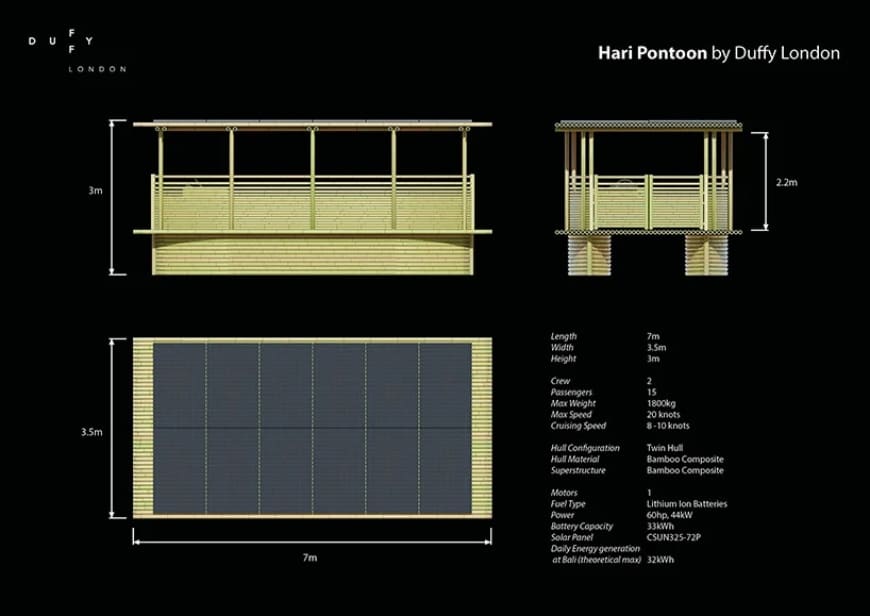Click the '60hp, 44kW' value

coord(670,515)
